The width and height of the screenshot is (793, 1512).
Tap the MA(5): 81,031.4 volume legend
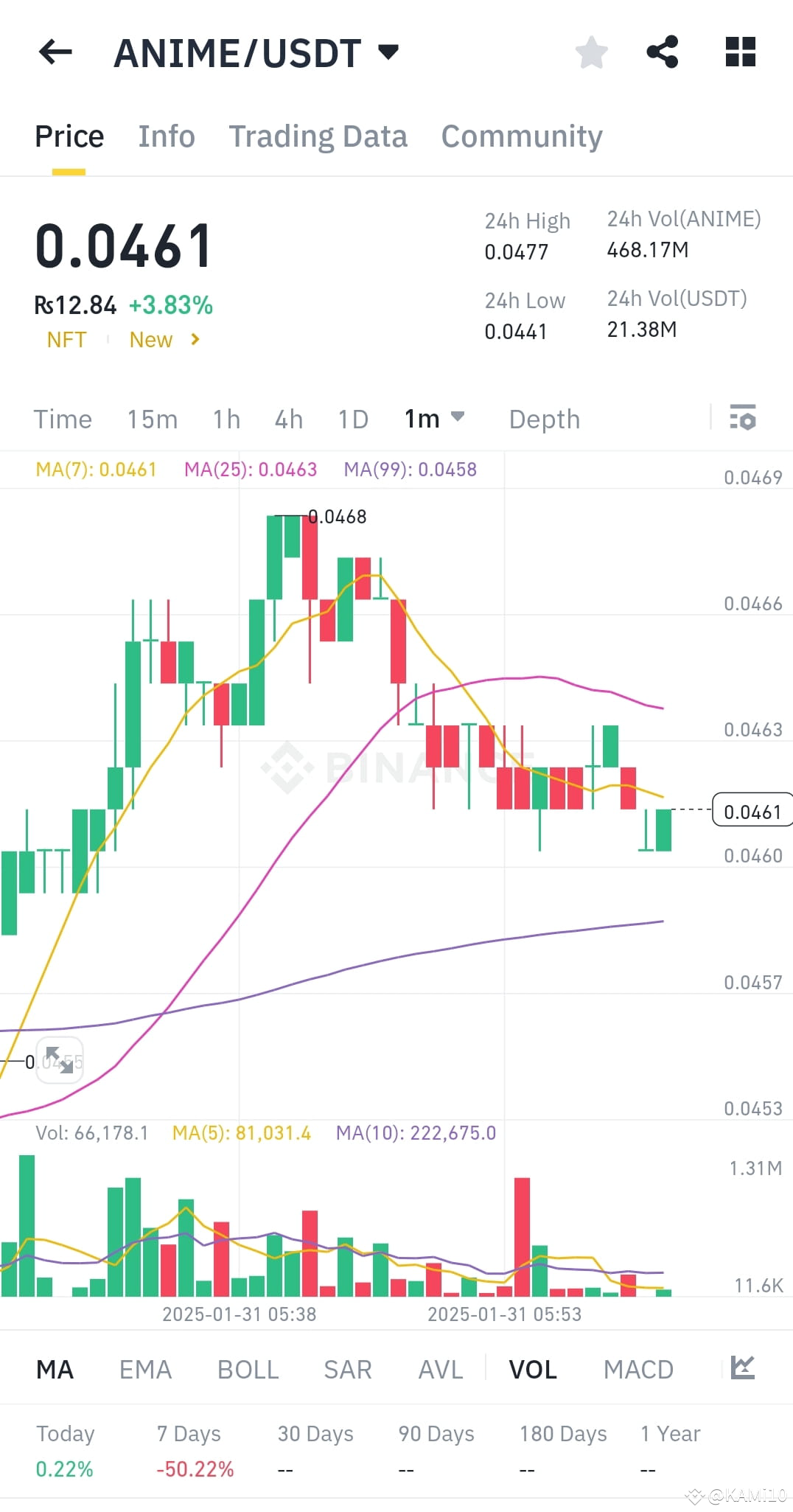tap(242, 1132)
